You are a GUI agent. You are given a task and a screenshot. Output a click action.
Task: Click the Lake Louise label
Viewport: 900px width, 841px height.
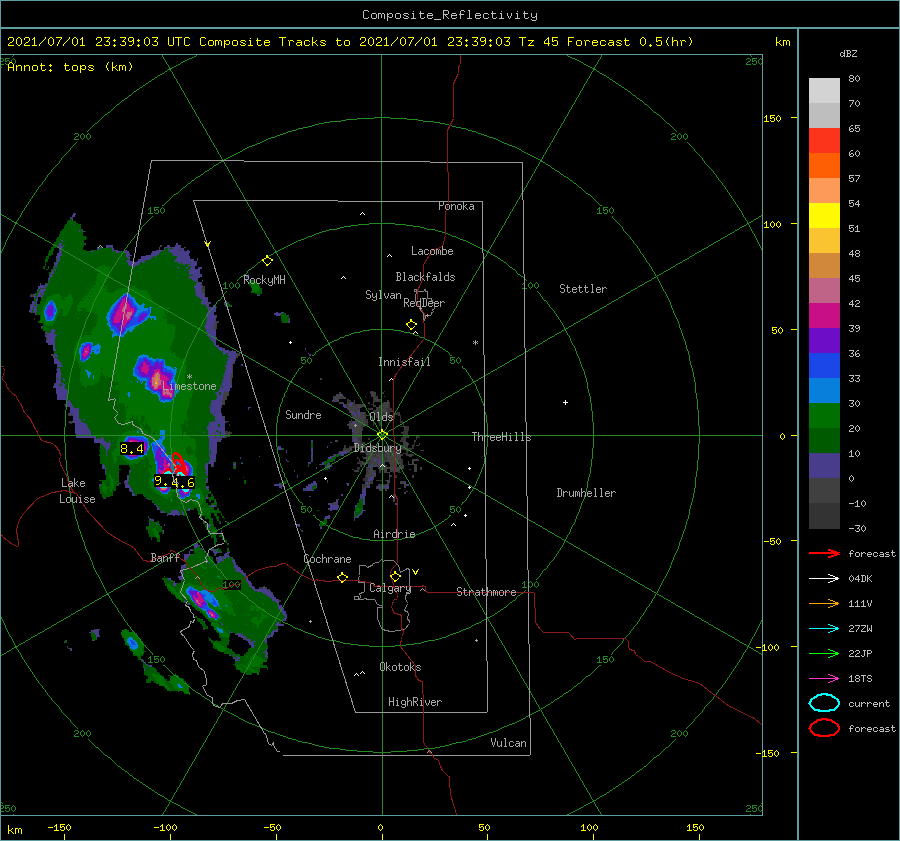coord(77,491)
